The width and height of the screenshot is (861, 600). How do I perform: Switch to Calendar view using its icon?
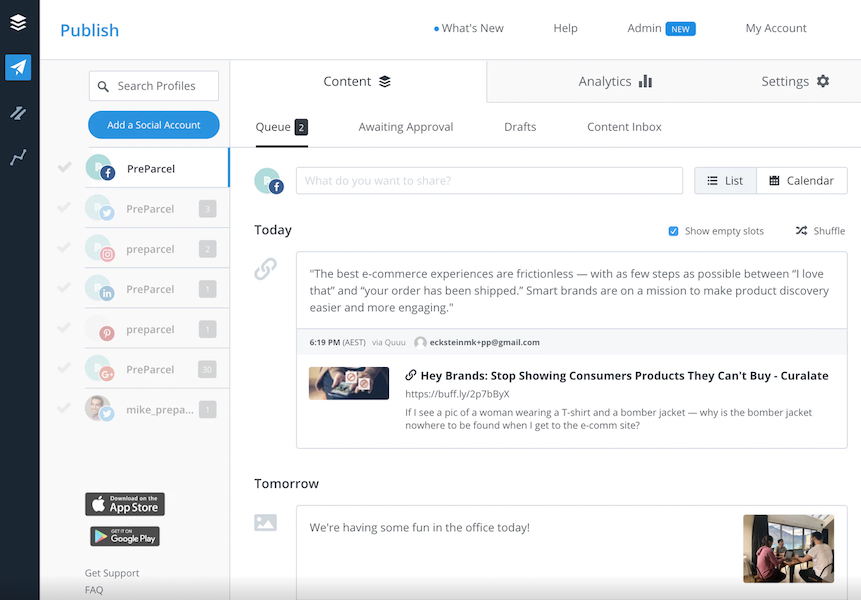tap(800, 180)
